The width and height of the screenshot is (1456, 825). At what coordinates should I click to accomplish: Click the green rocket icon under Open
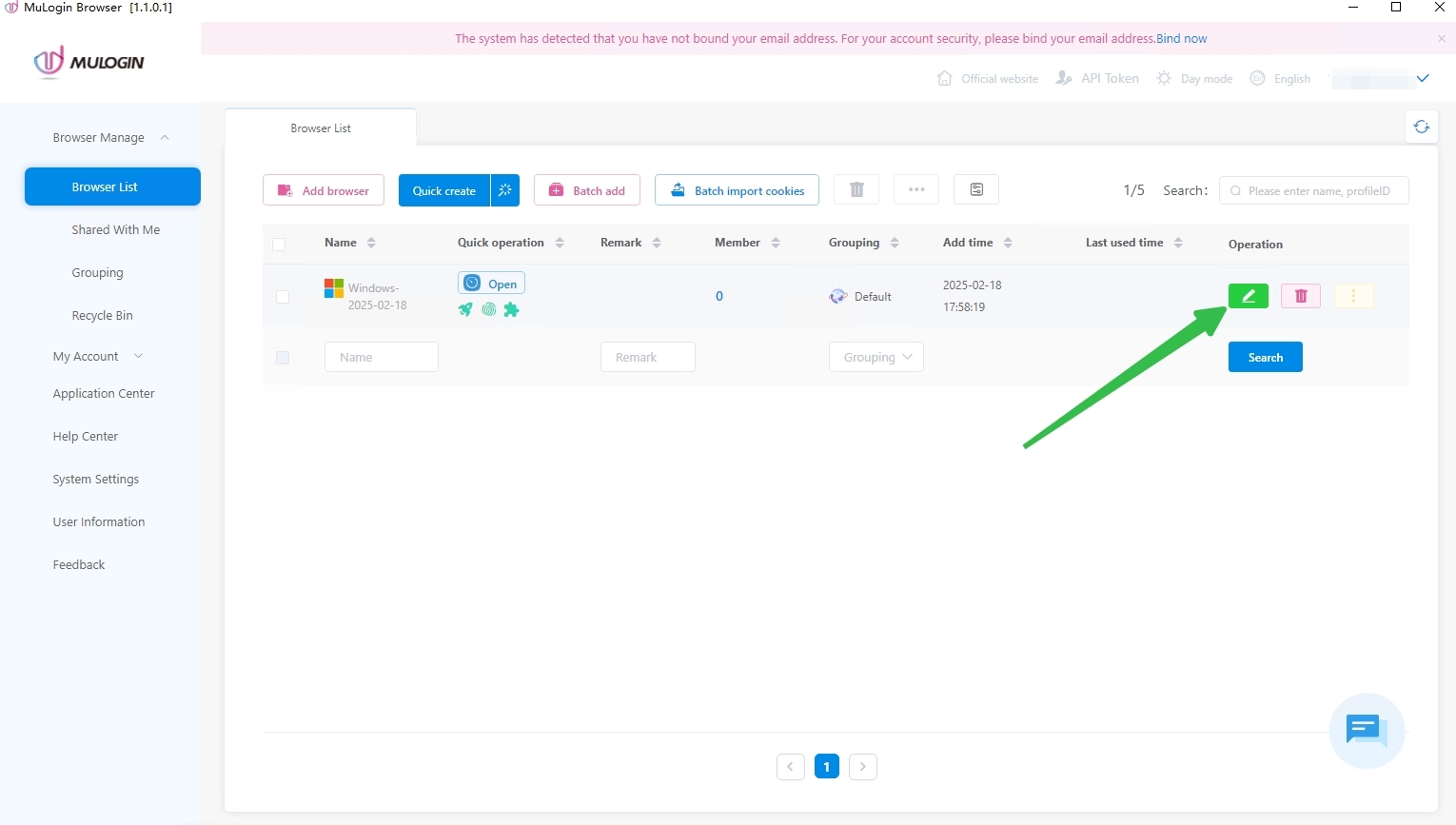click(x=465, y=309)
